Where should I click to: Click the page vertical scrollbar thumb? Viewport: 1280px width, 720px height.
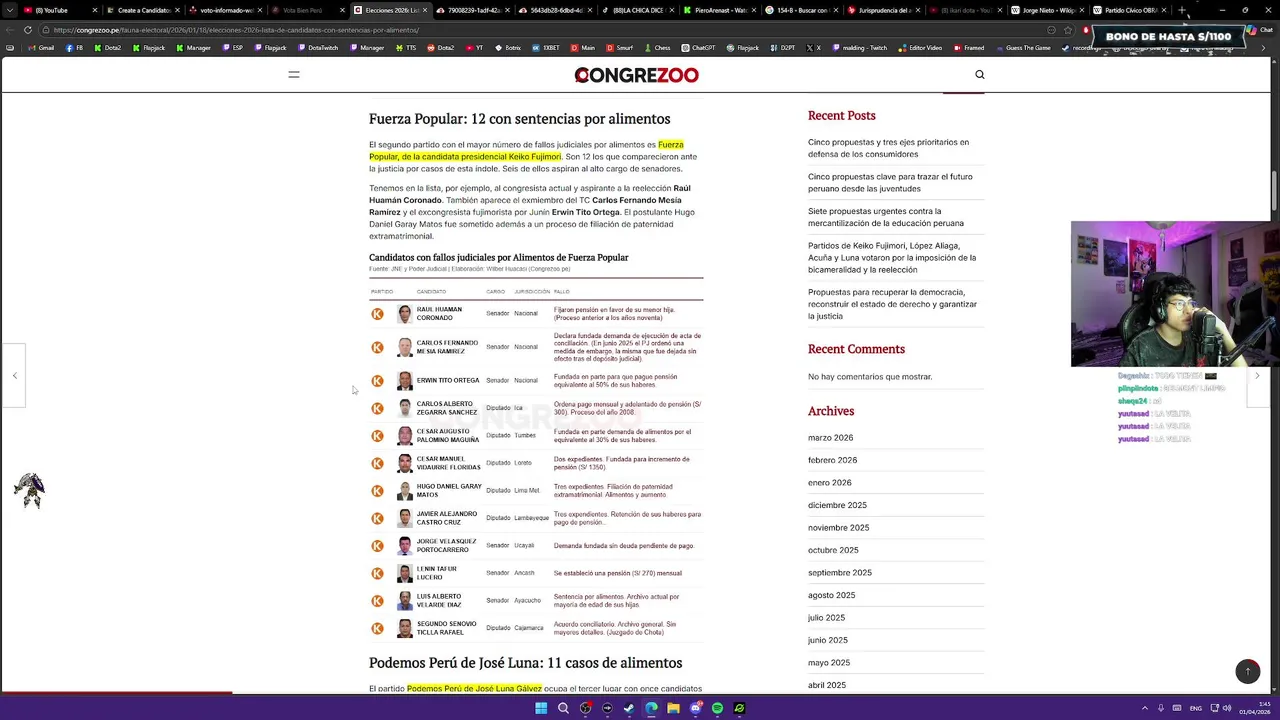click(x=1274, y=192)
